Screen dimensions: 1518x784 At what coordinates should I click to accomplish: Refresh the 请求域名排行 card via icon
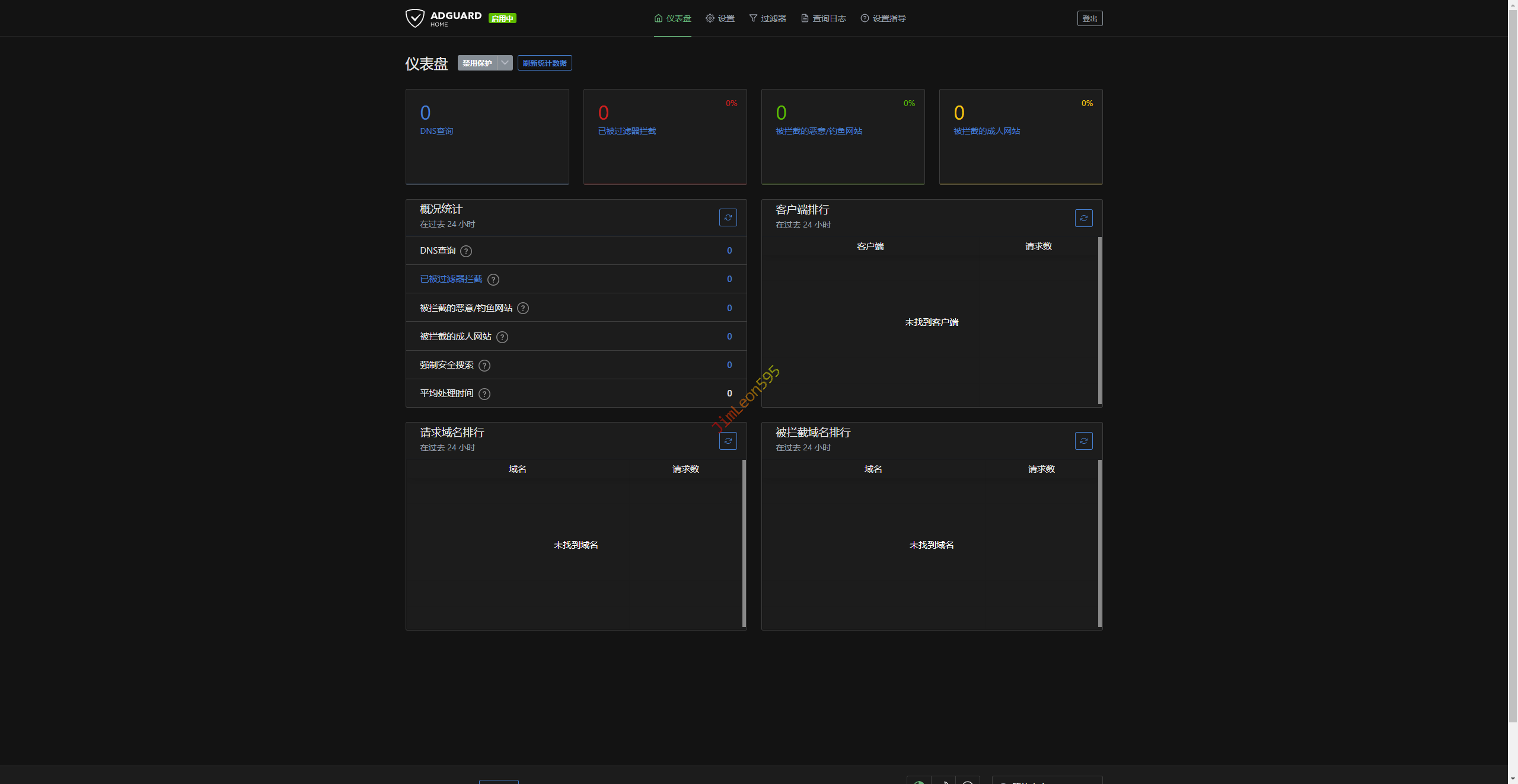(728, 441)
